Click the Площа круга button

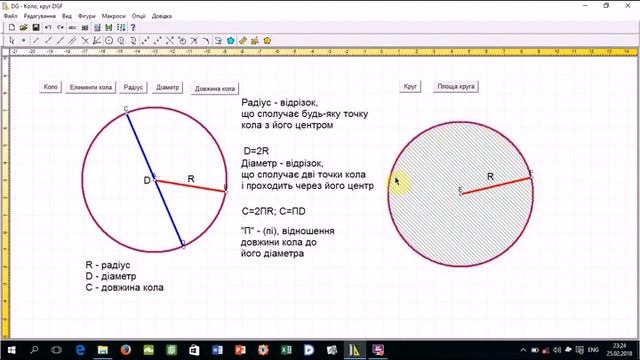[x=456, y=87]
